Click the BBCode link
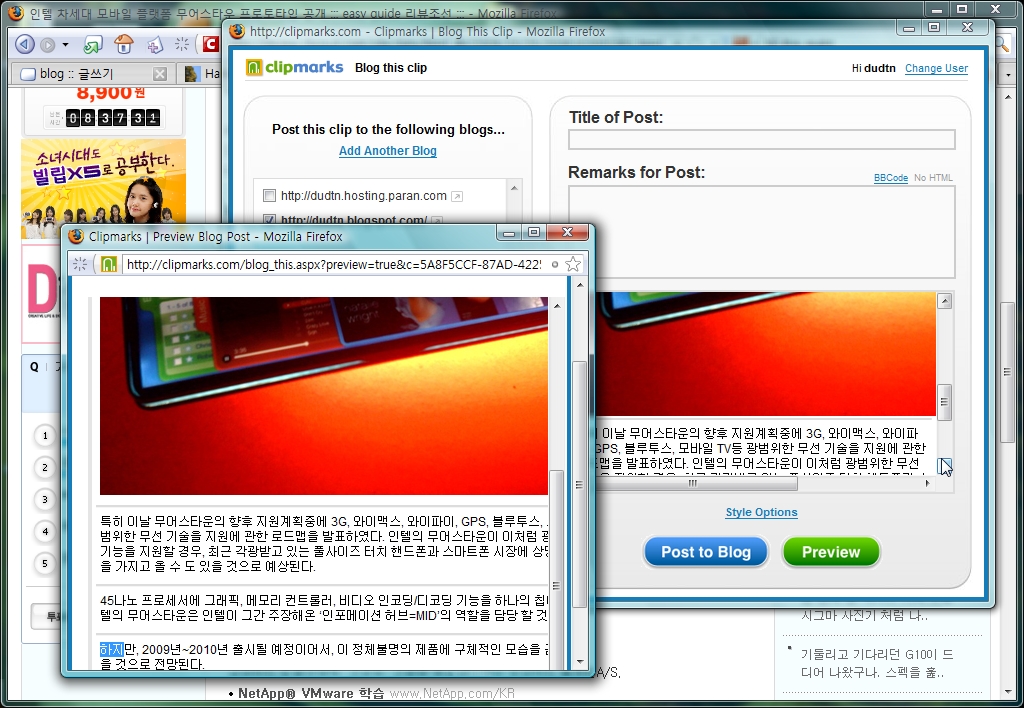The height and width of the screenshot is (708, 1024). 891,178
